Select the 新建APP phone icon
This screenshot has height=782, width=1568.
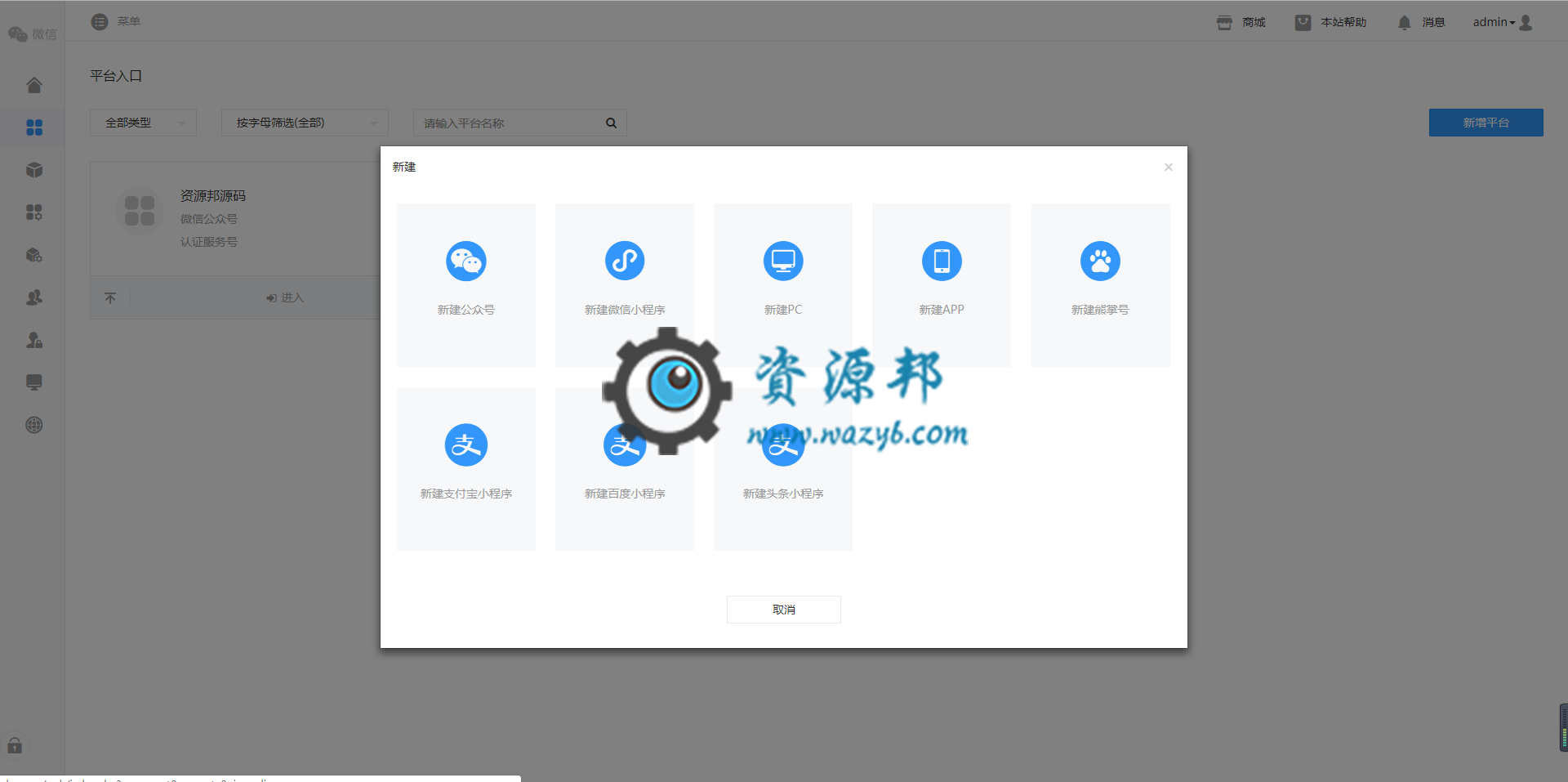click(x=942, y=261)
